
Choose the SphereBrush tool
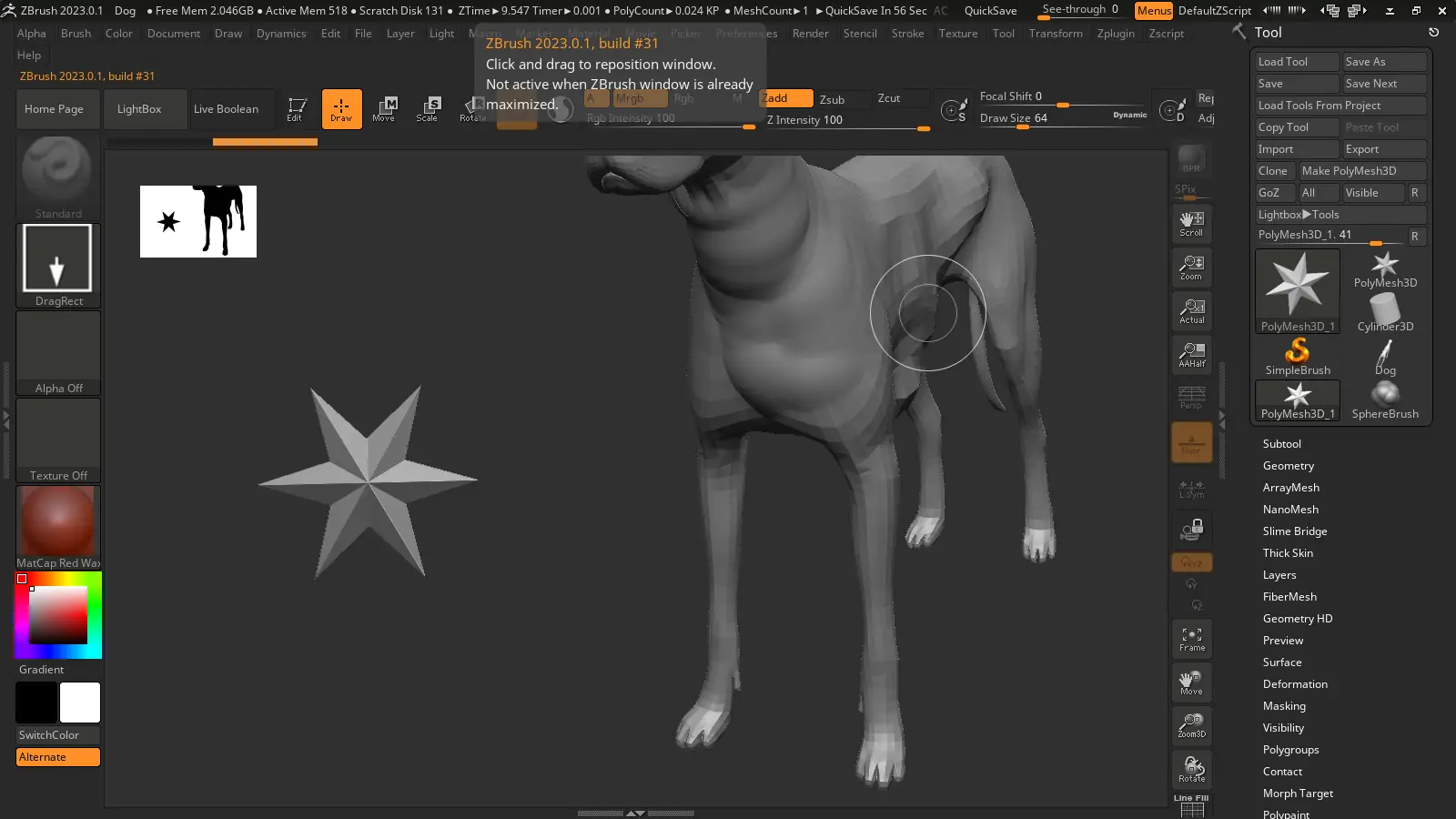click(1385, 399)
